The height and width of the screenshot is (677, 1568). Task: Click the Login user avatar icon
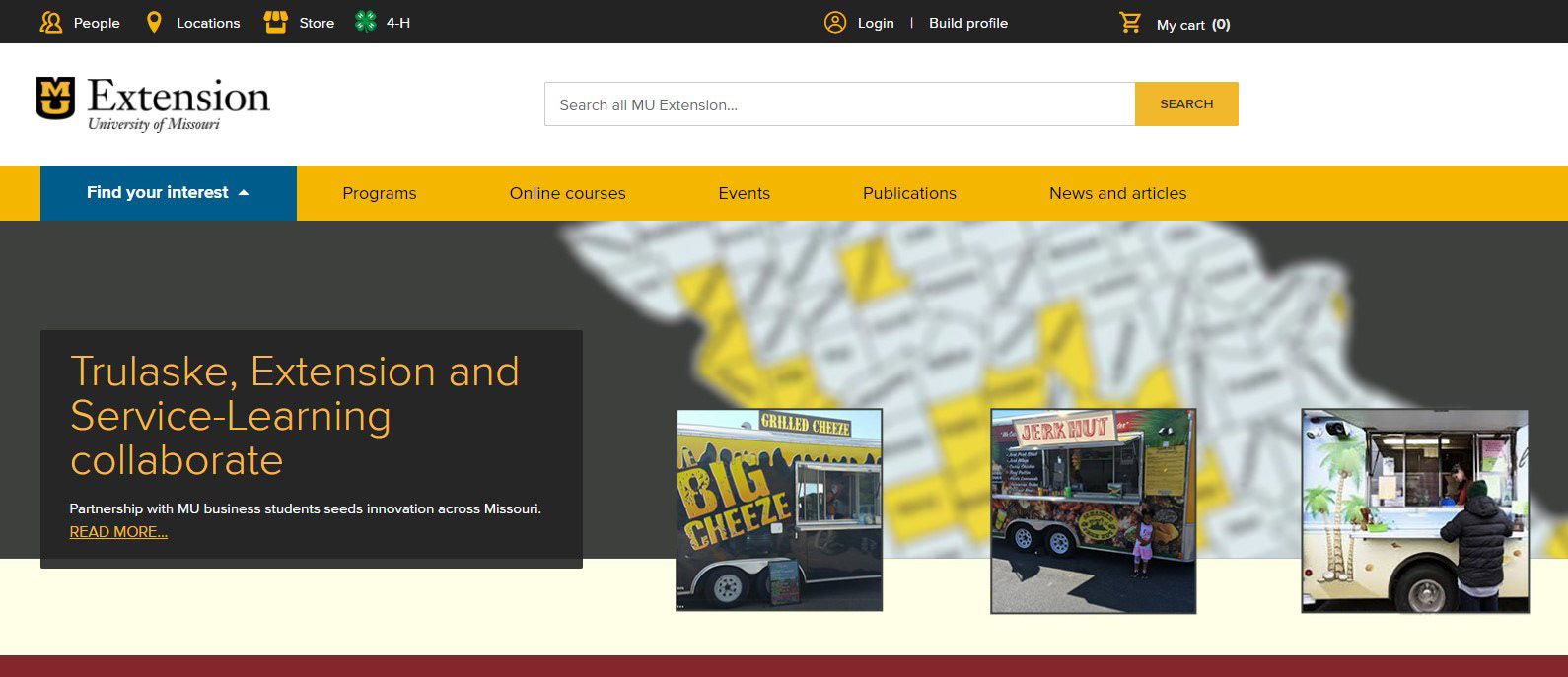coord(835,22)
